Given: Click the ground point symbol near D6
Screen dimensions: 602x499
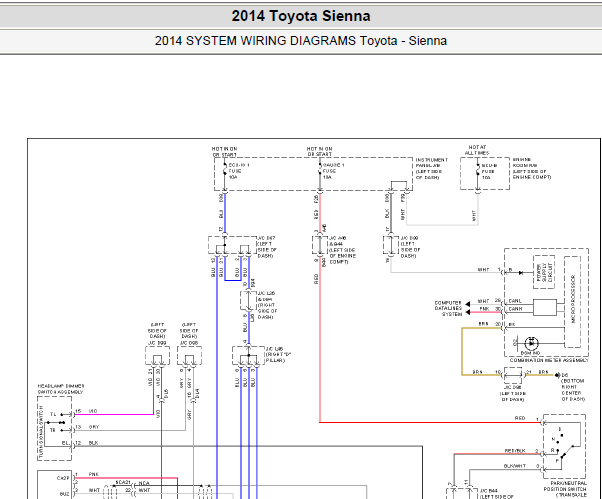Looking at the screenshot, I should (558, 375).
